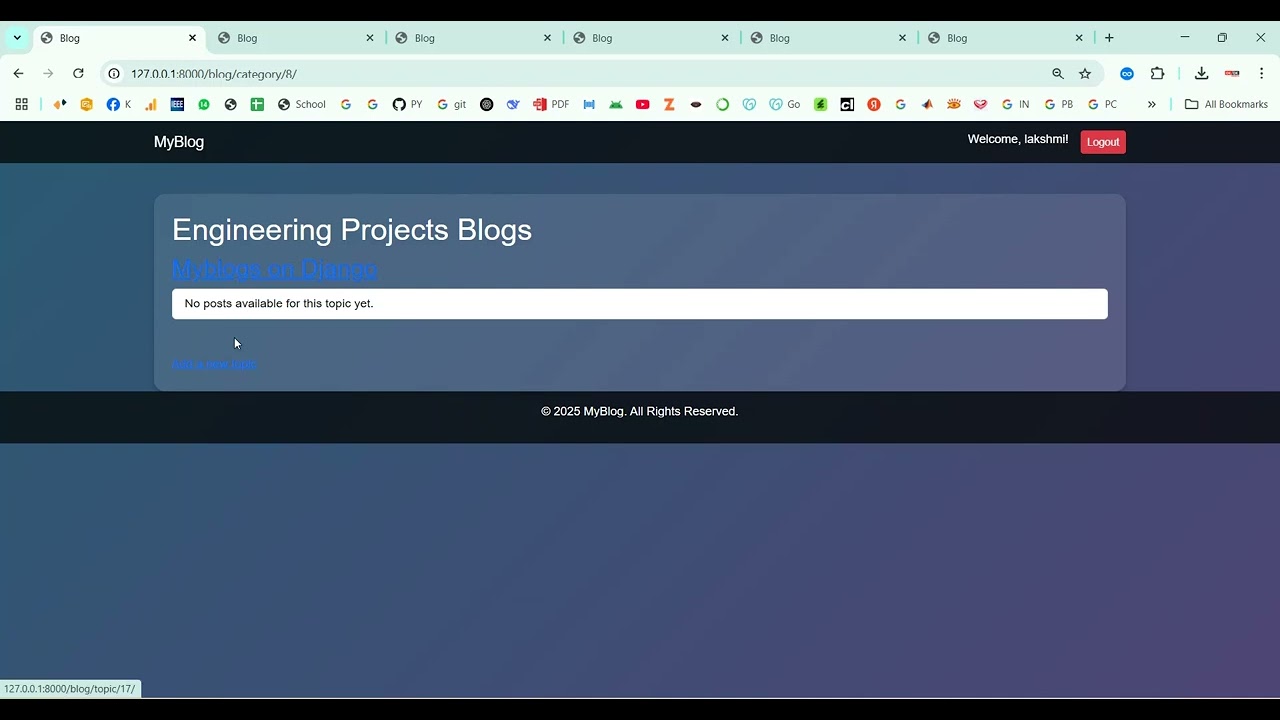Screen dimensions: 1280x720
Task: Open the ChatGPT-like black circle bookmark
Action: (487, 104)
